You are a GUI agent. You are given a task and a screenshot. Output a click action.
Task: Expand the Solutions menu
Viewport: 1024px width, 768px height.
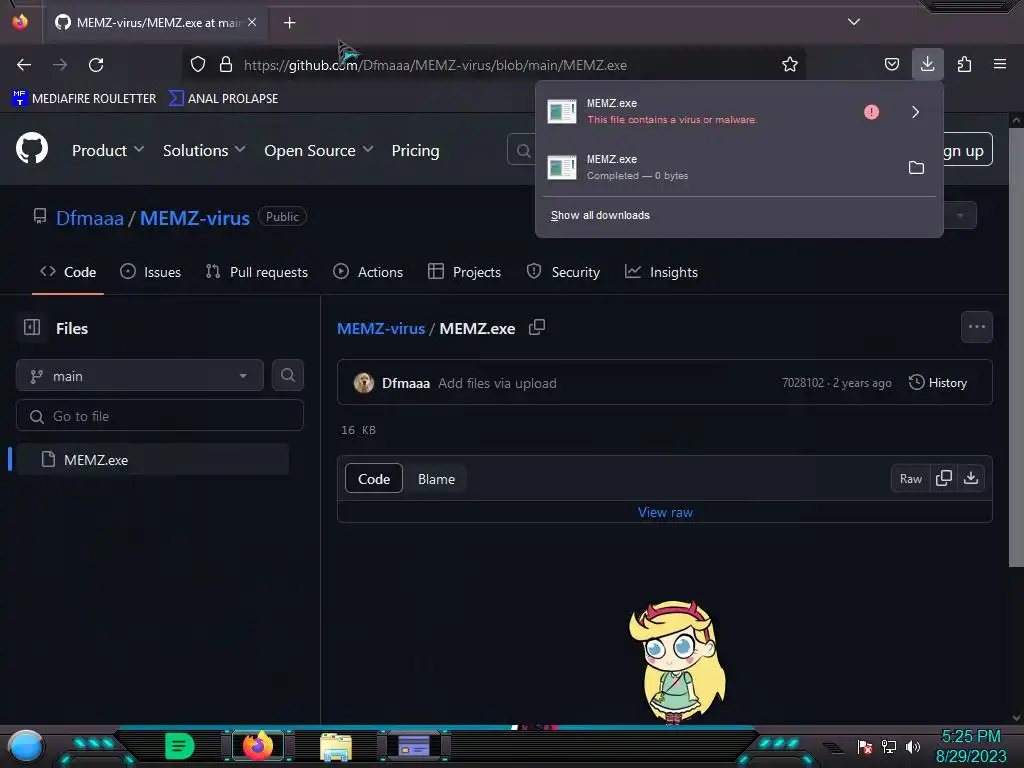[204, 151]
